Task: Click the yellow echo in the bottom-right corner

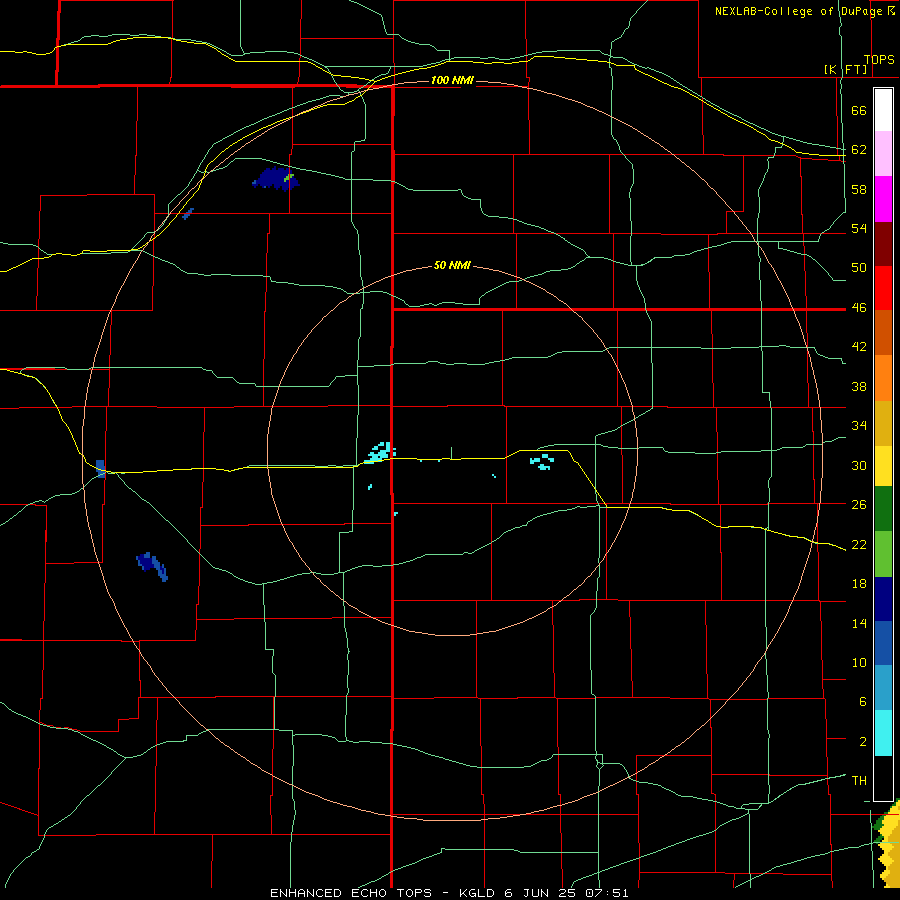Action: (887, 849)
